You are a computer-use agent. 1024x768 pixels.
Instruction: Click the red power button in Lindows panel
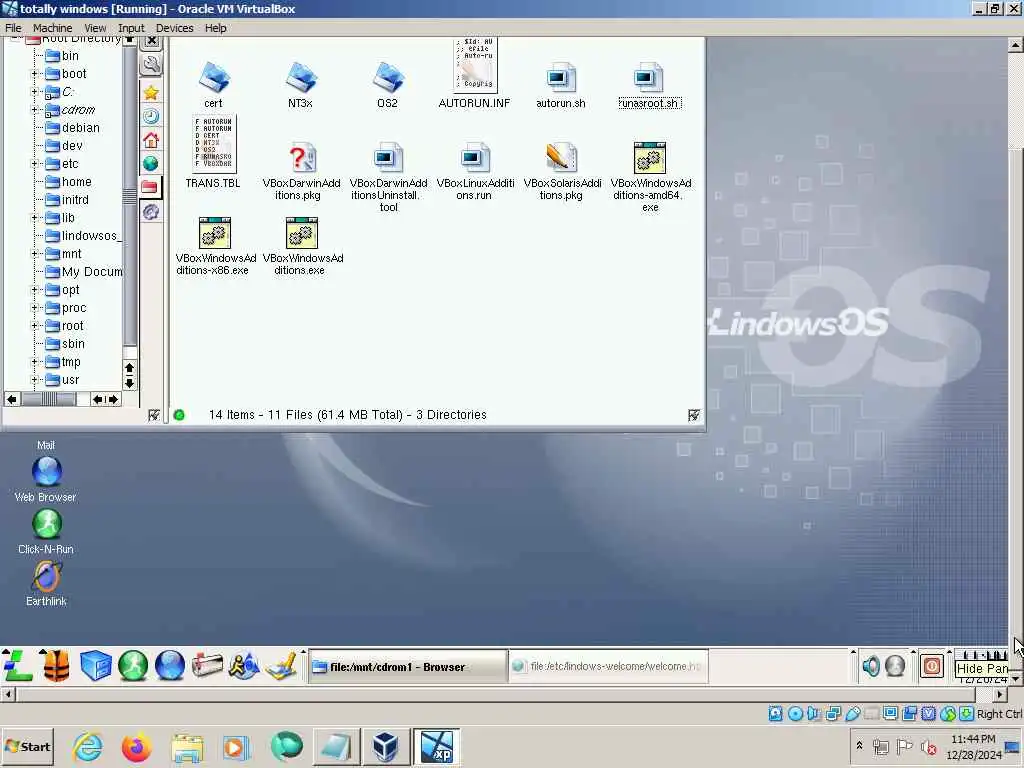point(932,666)
